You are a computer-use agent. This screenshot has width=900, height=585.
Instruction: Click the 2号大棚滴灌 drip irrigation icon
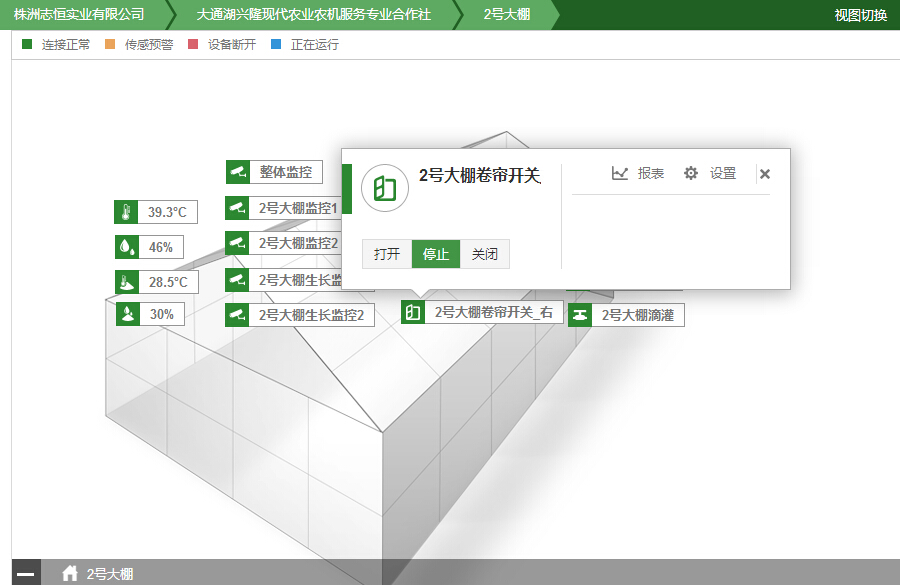tap(581, 314)
